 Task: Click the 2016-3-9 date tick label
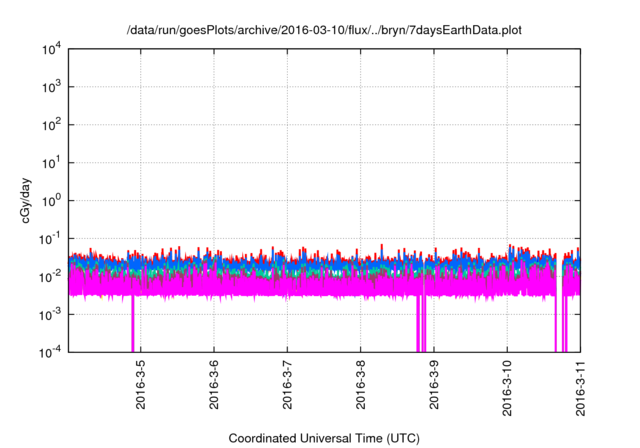point(434,385)
